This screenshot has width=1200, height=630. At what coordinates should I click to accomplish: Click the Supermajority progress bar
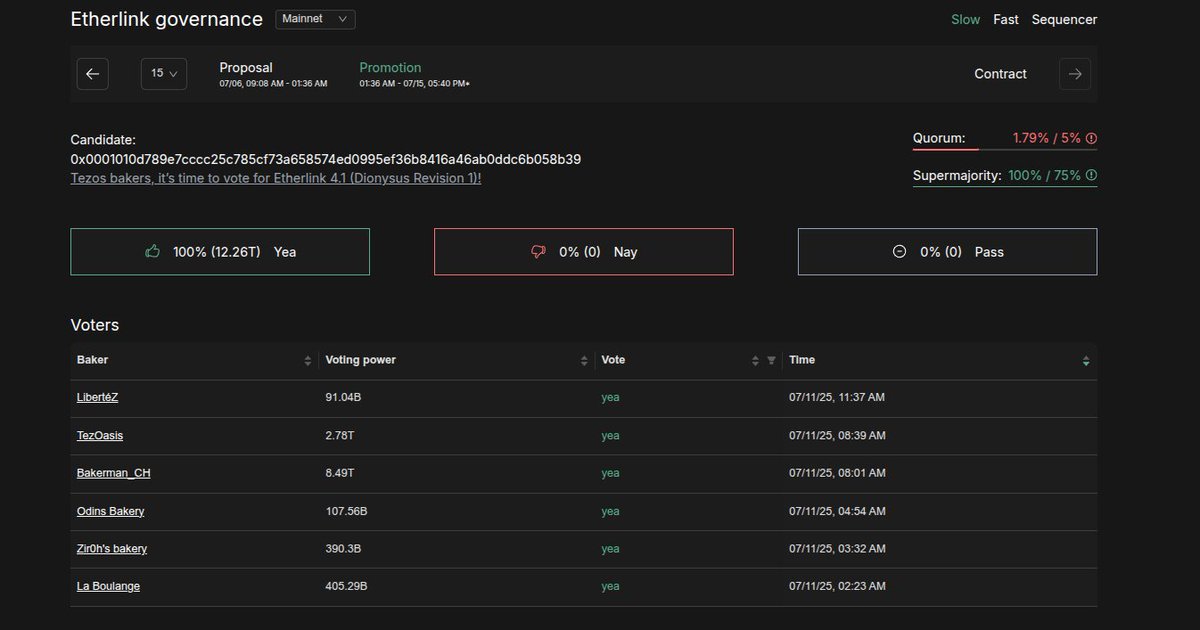1004,186
